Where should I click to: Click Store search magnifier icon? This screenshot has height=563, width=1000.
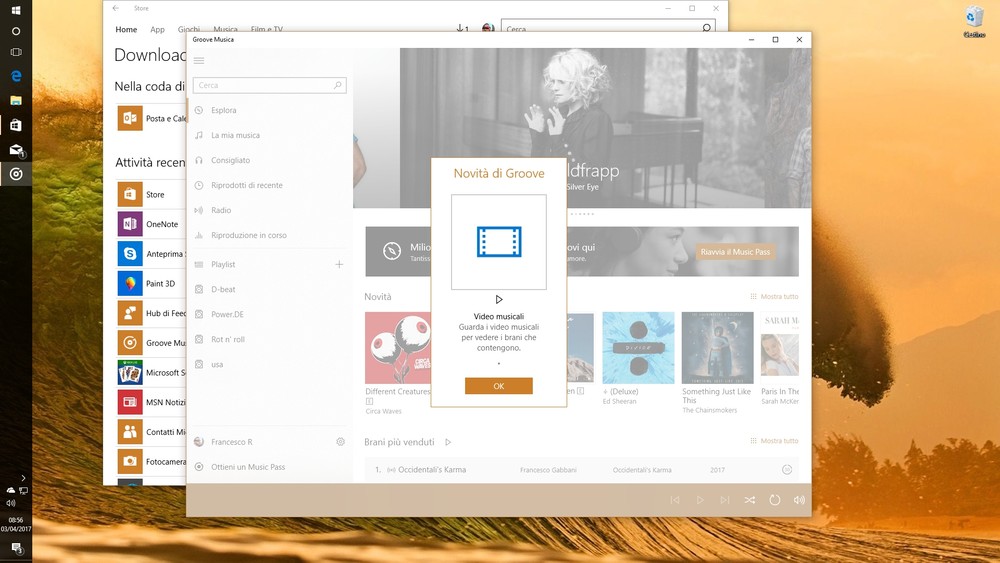[707, 28]
